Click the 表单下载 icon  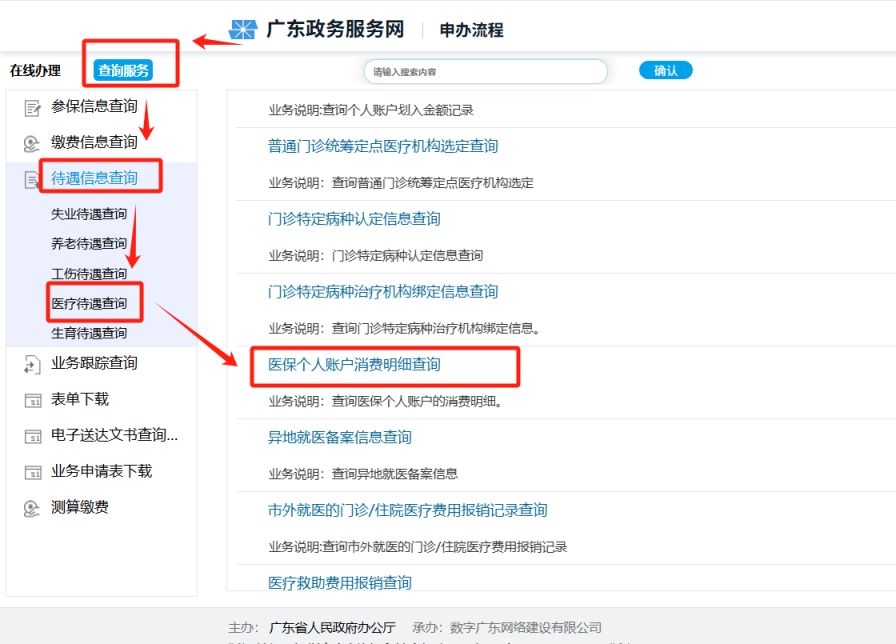32,400
